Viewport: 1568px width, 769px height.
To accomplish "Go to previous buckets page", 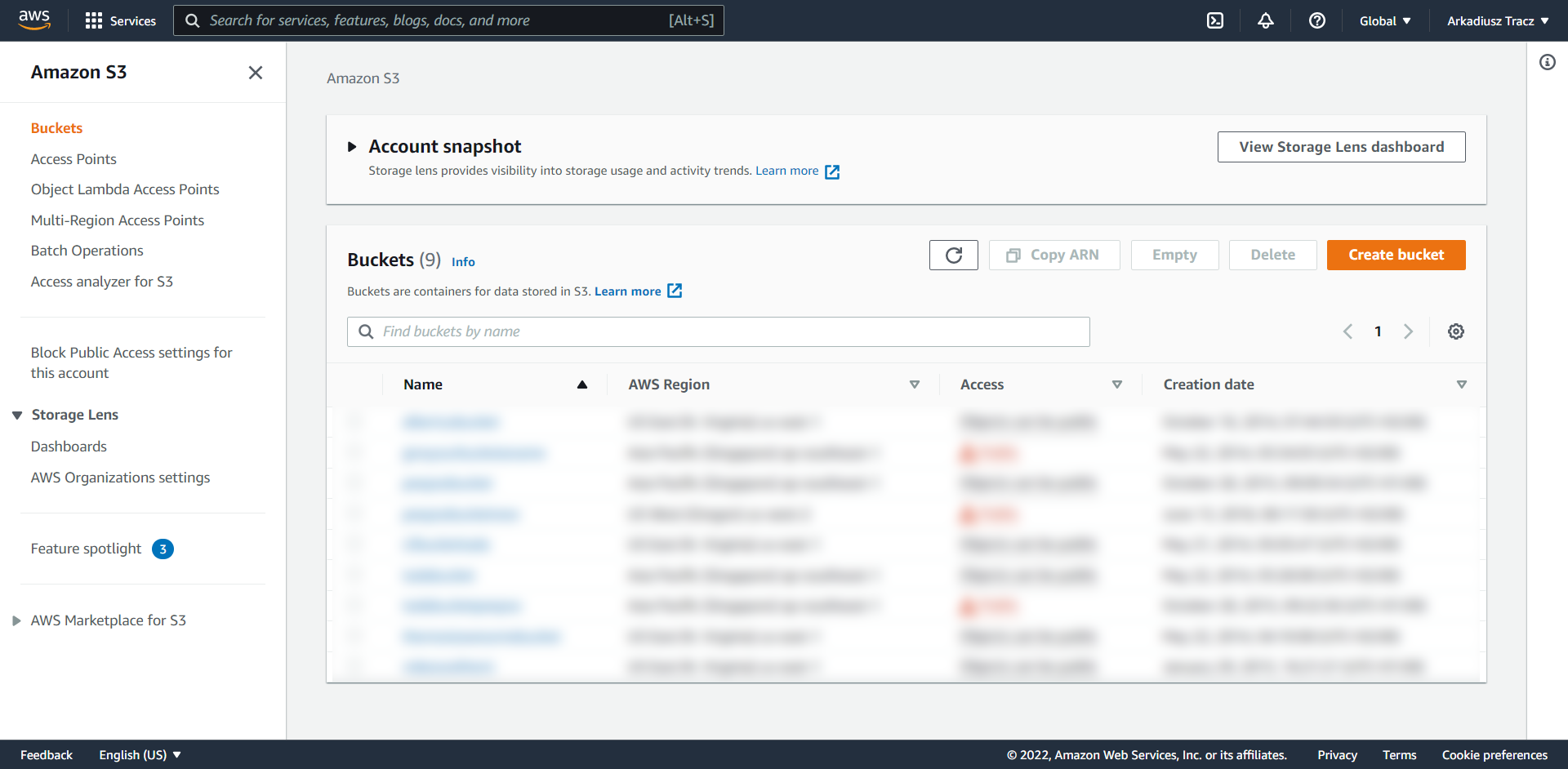I will click(x=1347, y=331).
